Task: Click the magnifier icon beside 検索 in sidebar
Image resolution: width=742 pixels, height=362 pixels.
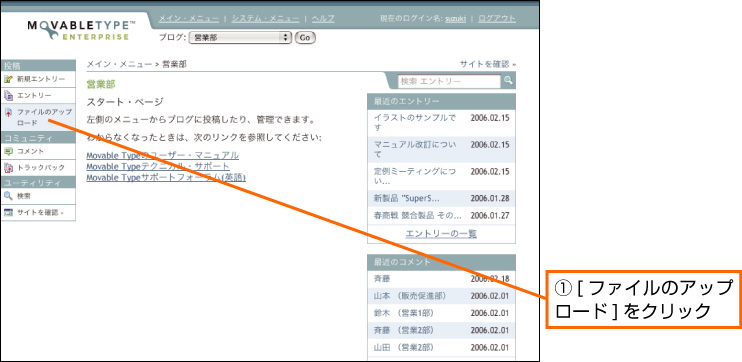Action: click(8, 196)
